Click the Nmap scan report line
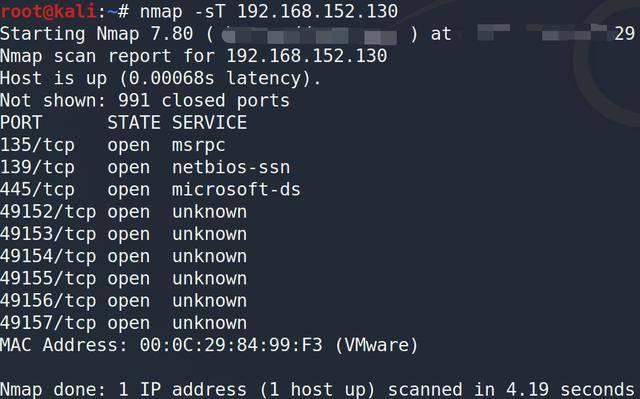This screenshot has width=640, height=399. (x=193, y=56)
